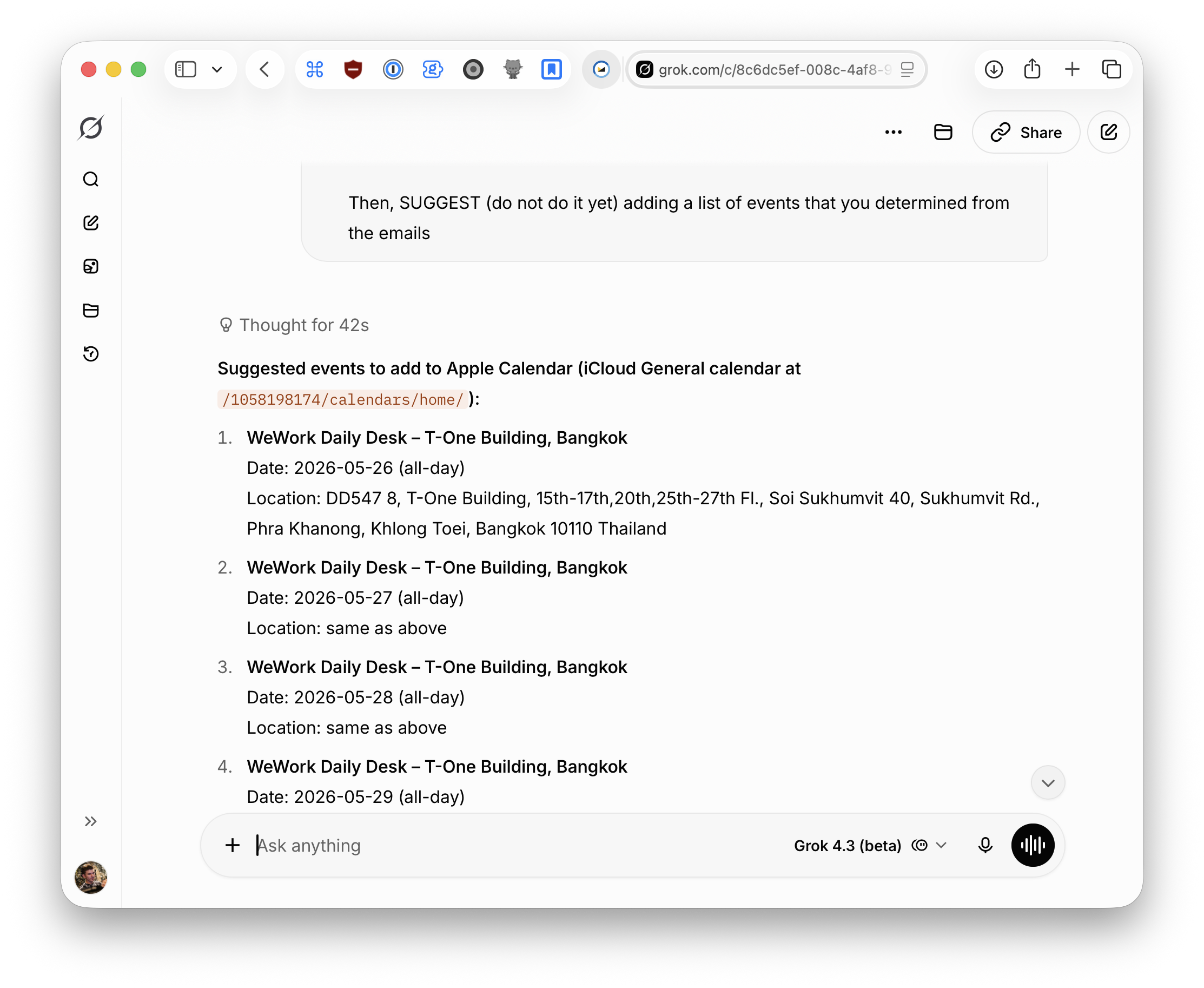
Task: Click the calendar path '/1058198174/calendars/home/'
Action: click(x=342, y=399)
